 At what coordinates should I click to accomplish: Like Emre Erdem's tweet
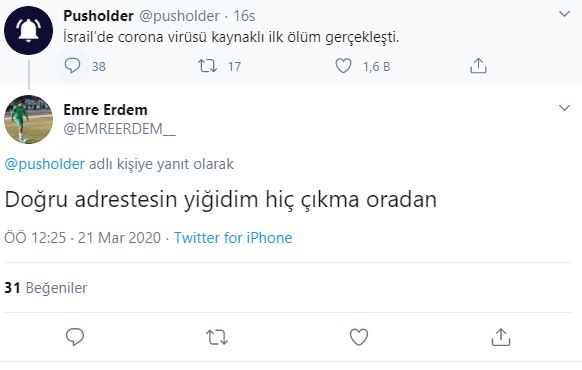(x=359, y=337)
